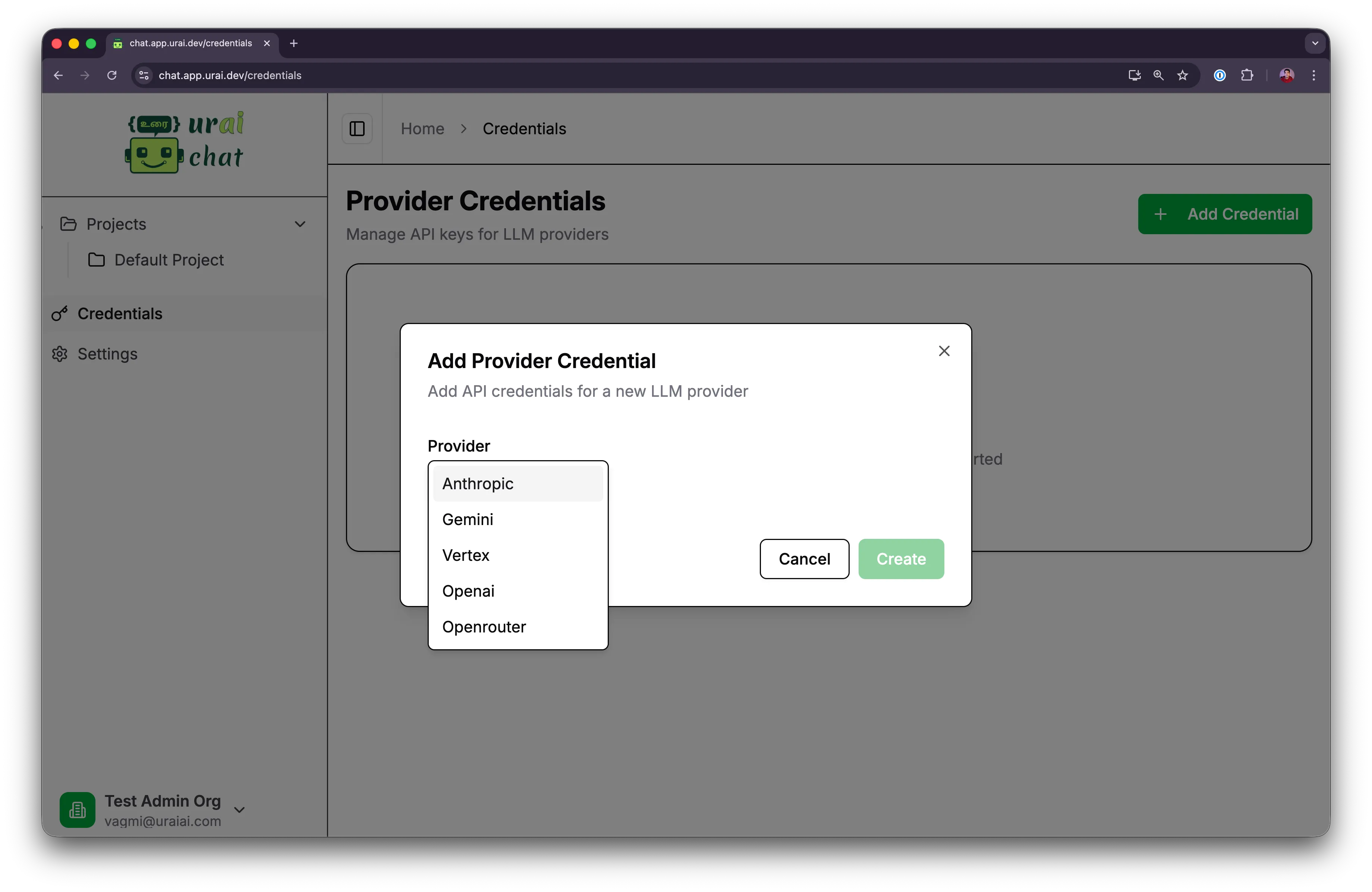Image resolution: width=1372 pixels, height=892 pixels.
Task: Click the plus icon on Add Credential
Action: click(1160, 214)
